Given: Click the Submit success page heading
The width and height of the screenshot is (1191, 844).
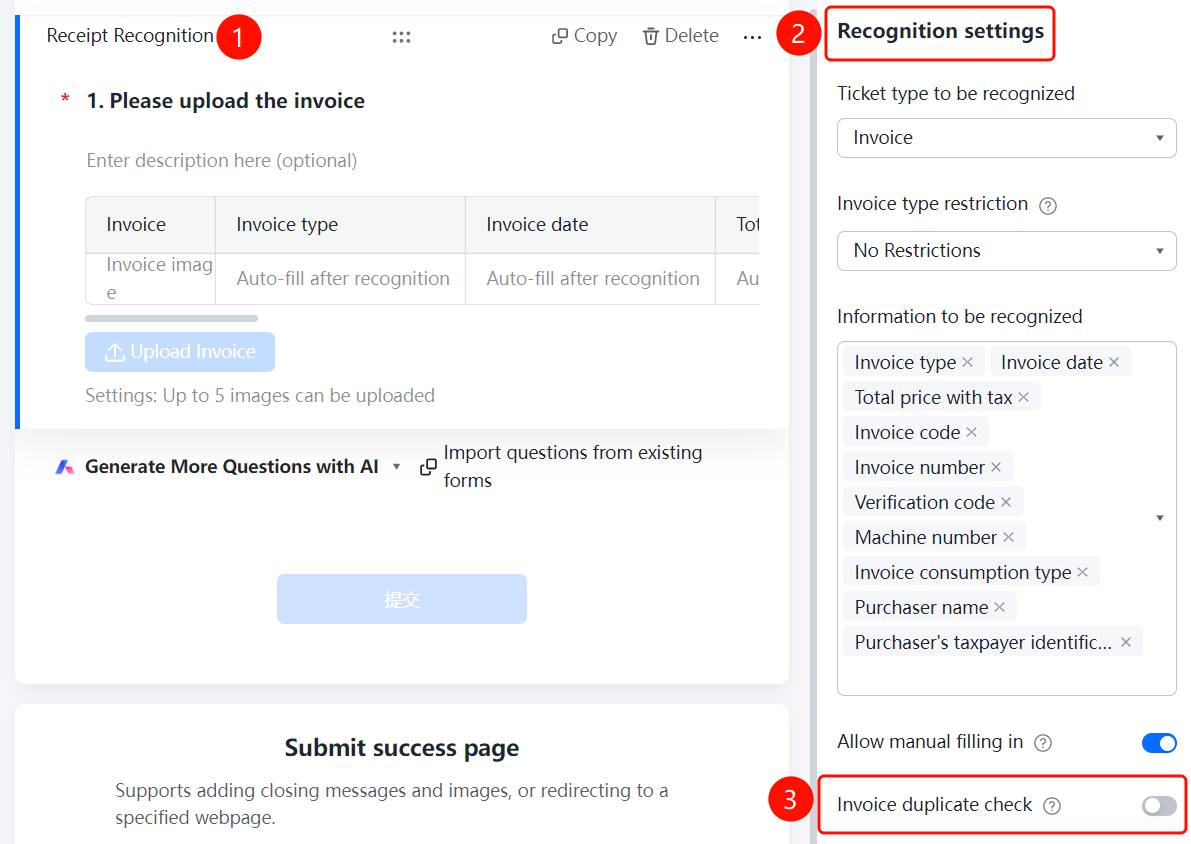Looking at the screenshot, I should click(x=402, y=748).
